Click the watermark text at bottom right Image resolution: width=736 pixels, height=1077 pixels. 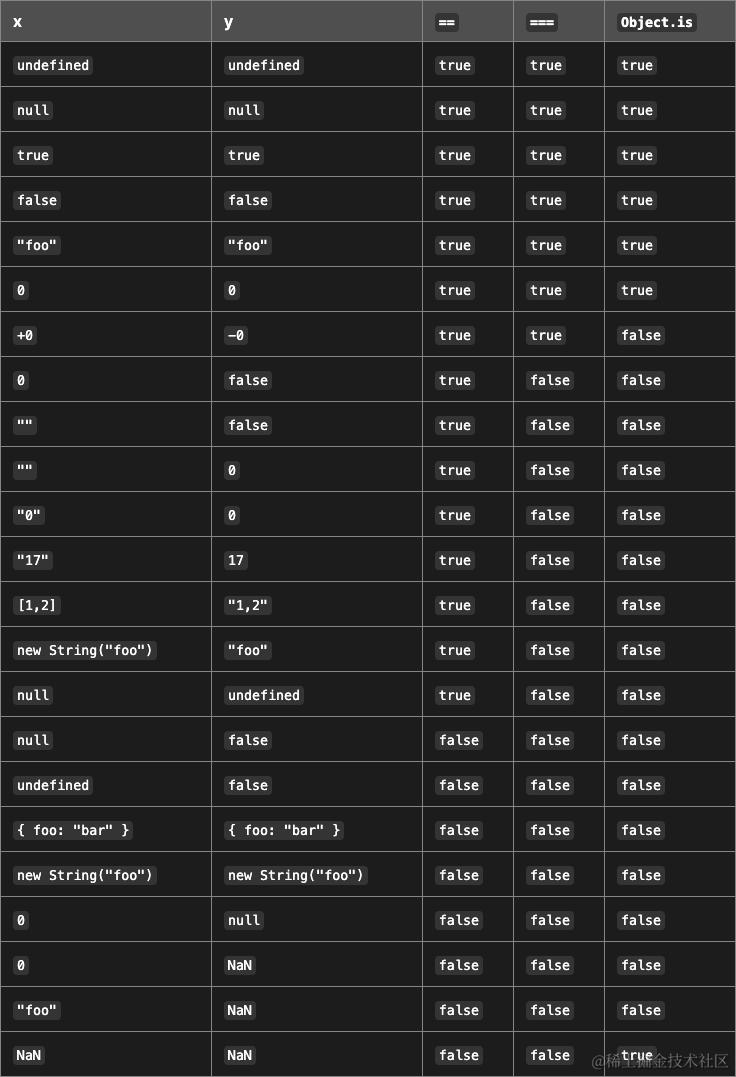(660, 1061)
